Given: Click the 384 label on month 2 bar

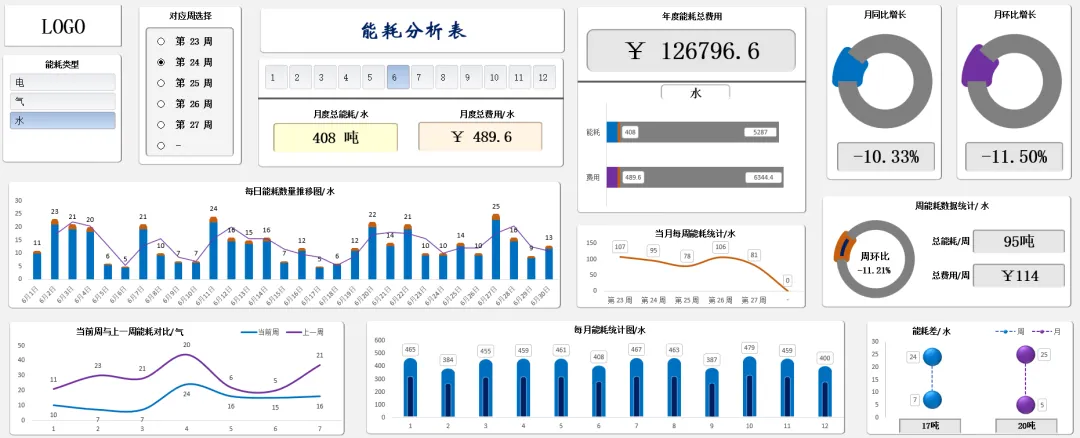Looking at the screenshot, I should pos(448,359).
